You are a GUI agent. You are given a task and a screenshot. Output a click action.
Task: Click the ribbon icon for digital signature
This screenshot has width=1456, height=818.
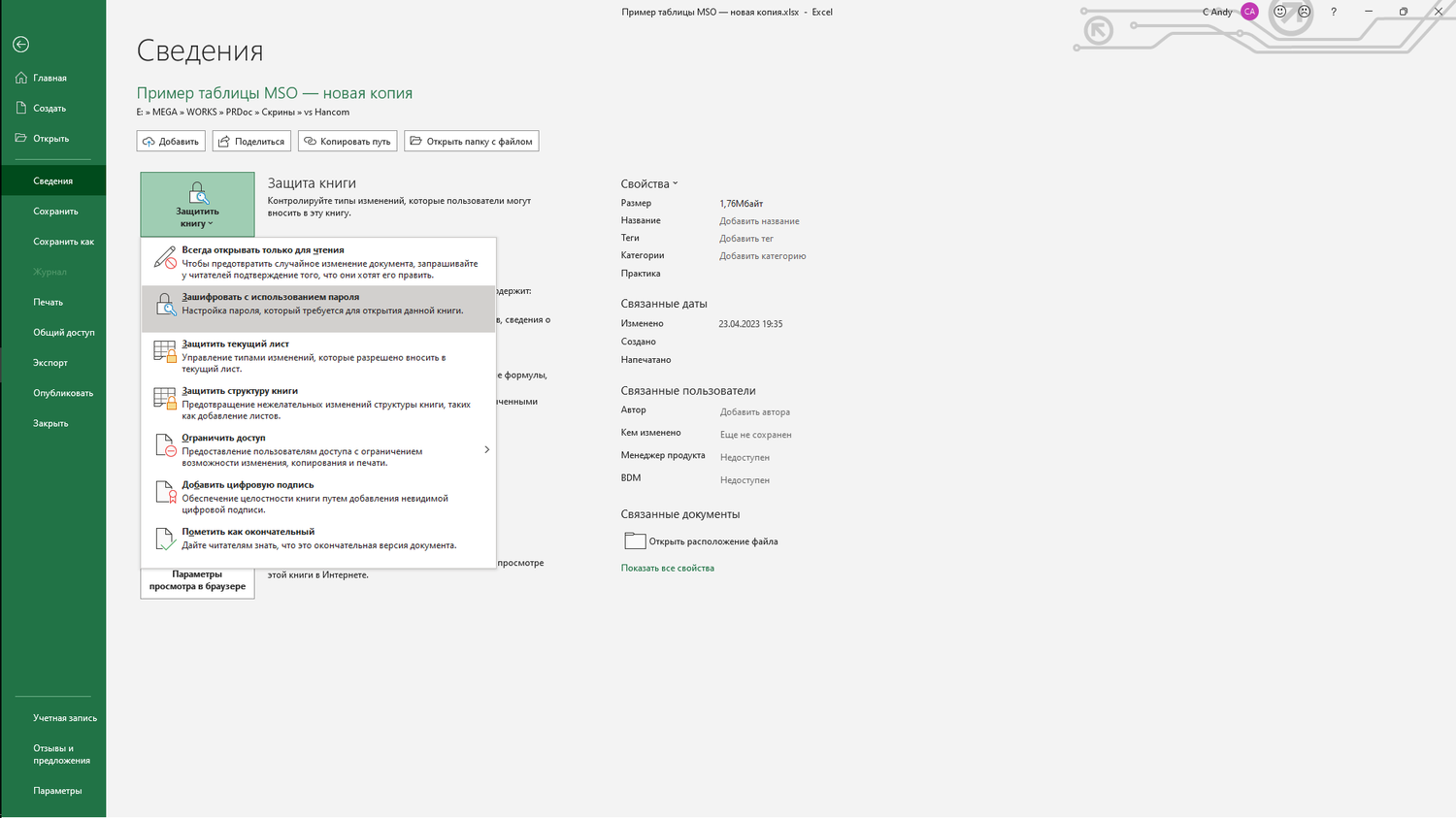tap(166, 492)
